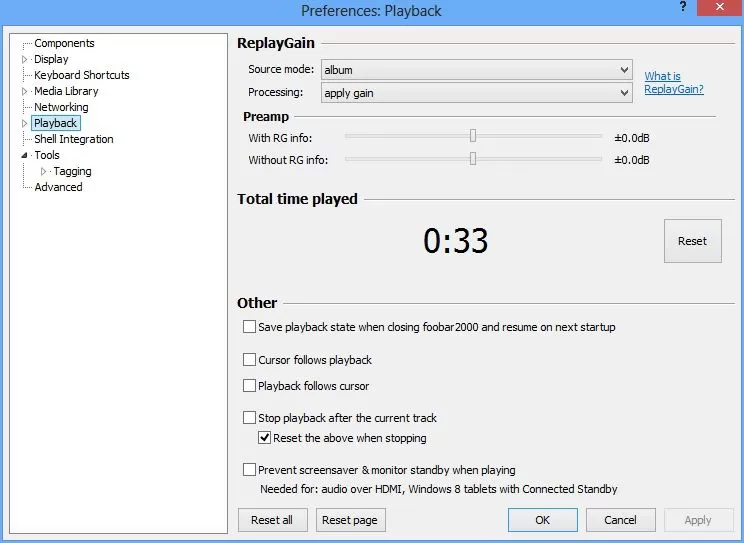This screenshot has height=543, width=744.
Task: Select the Playback tree item
Action: [56, 123]
